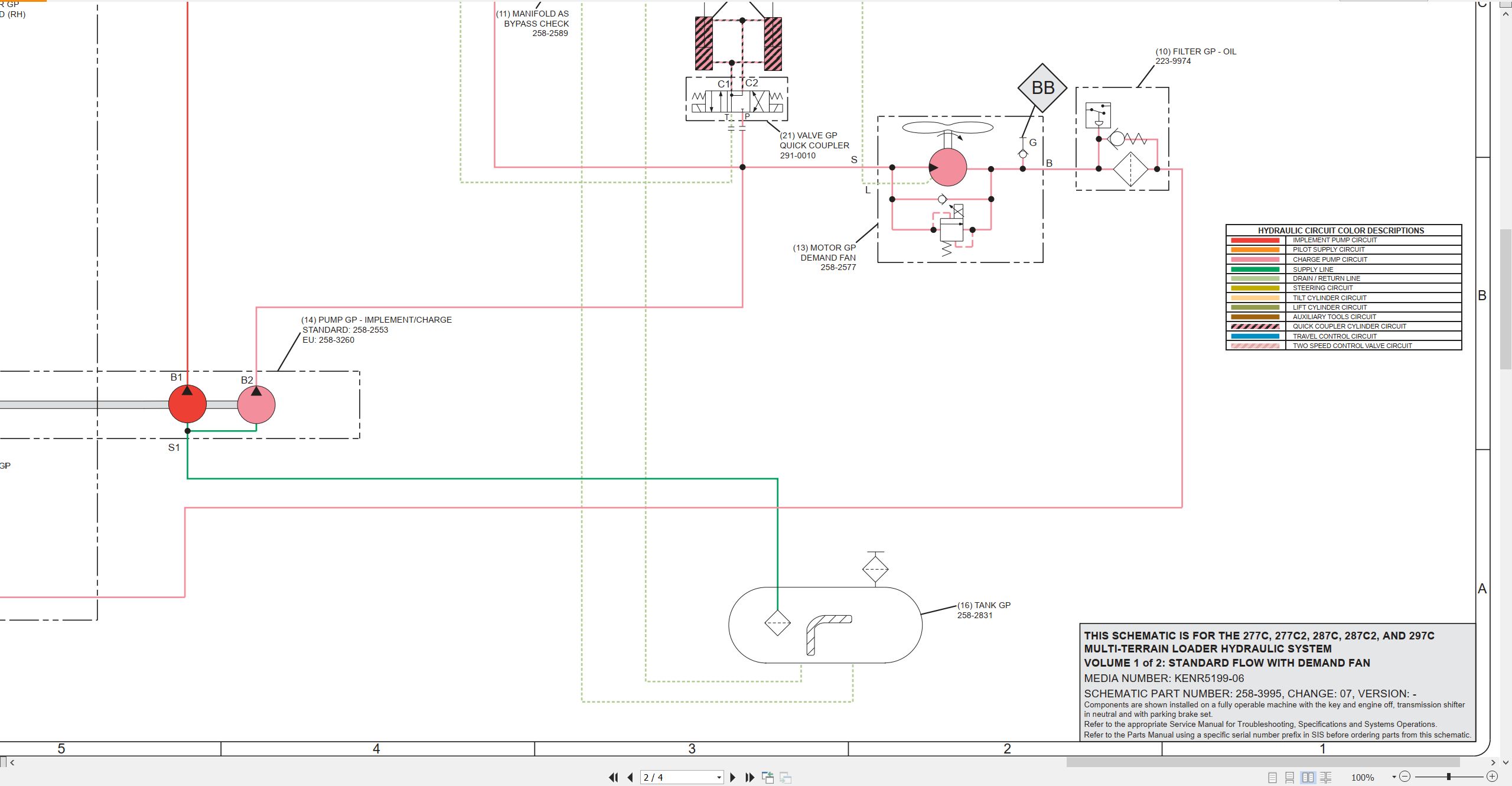Click the tank breather filter symbol

(x=875, y=569)
